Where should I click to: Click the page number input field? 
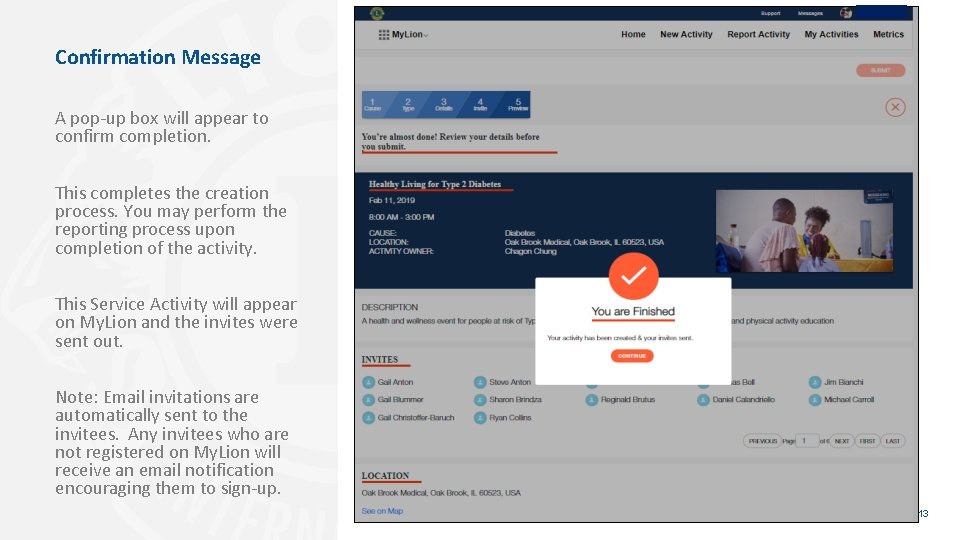point(807,441)
